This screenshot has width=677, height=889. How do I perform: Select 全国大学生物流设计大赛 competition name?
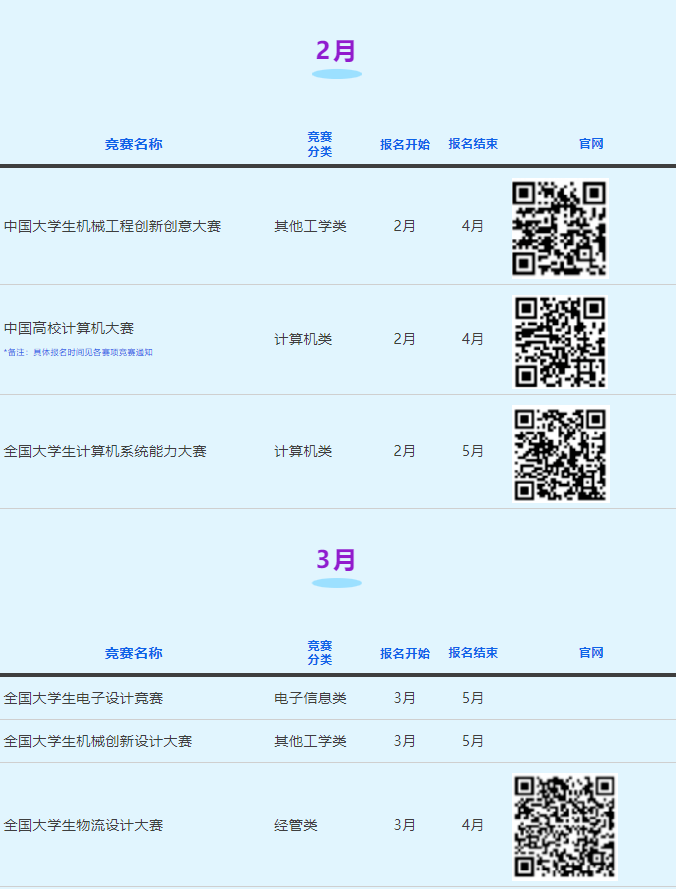83,826
